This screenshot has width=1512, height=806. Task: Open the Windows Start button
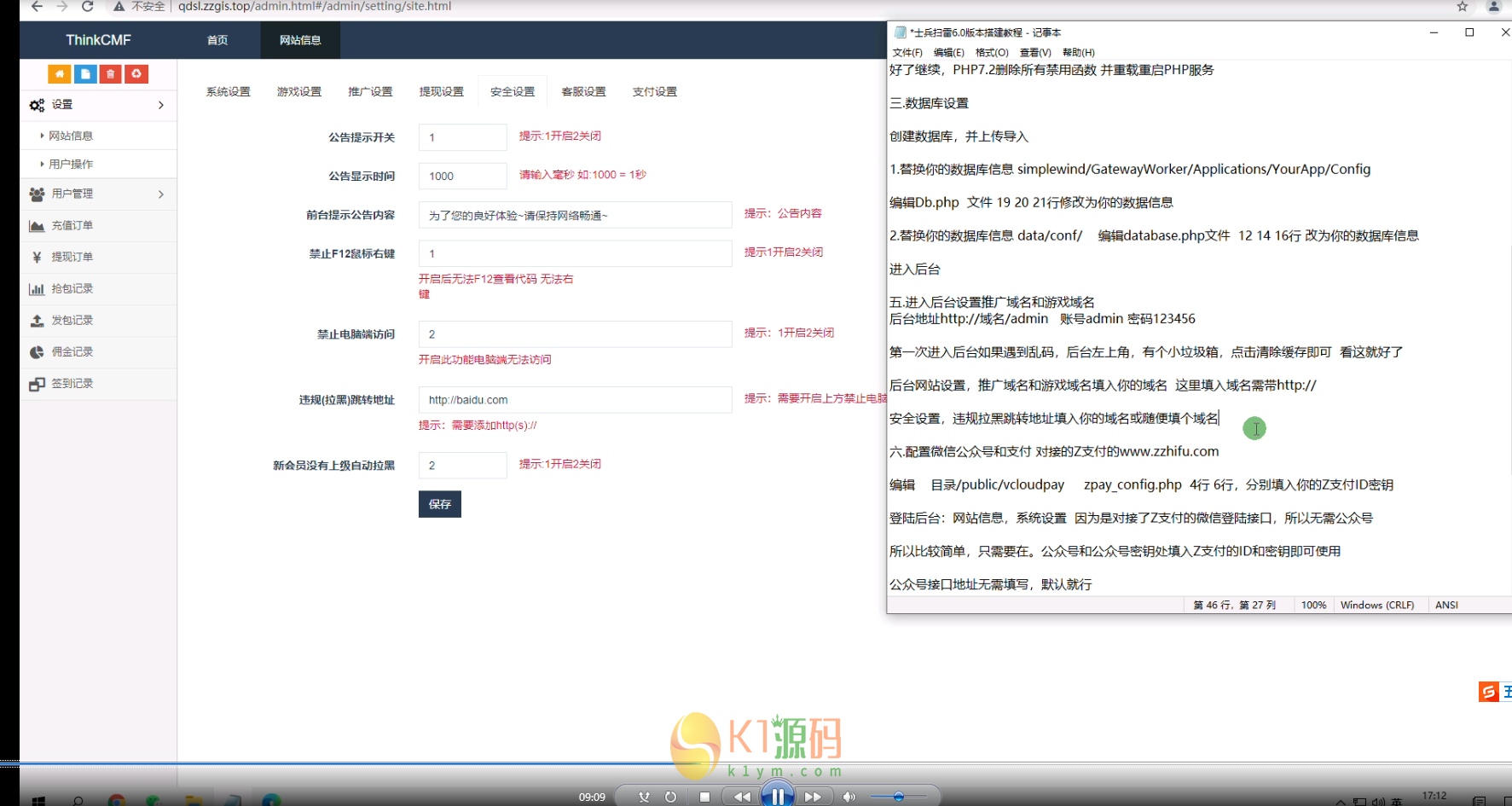click(38, 801)
